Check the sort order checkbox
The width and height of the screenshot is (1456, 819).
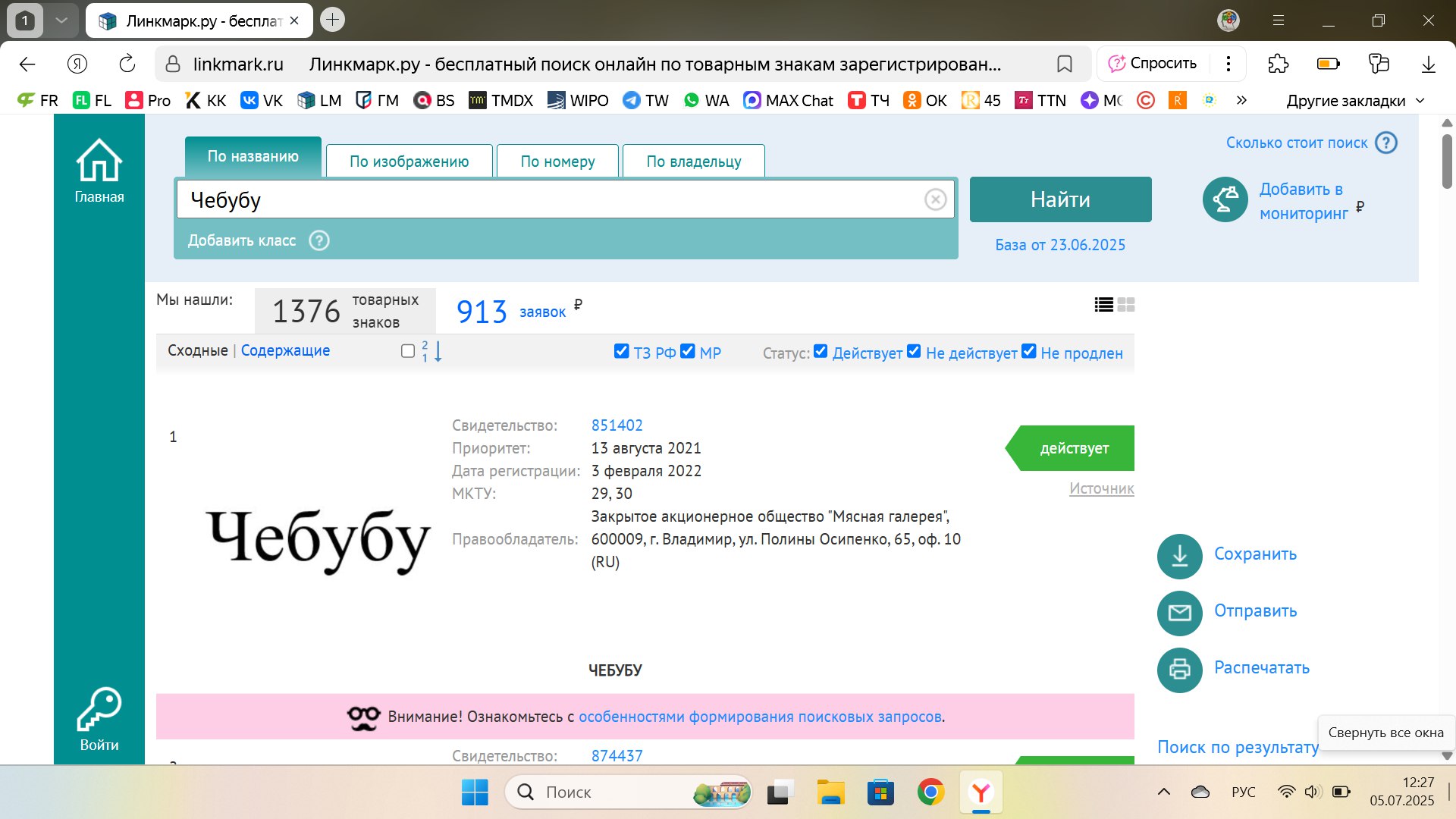(x=408, y=351)
